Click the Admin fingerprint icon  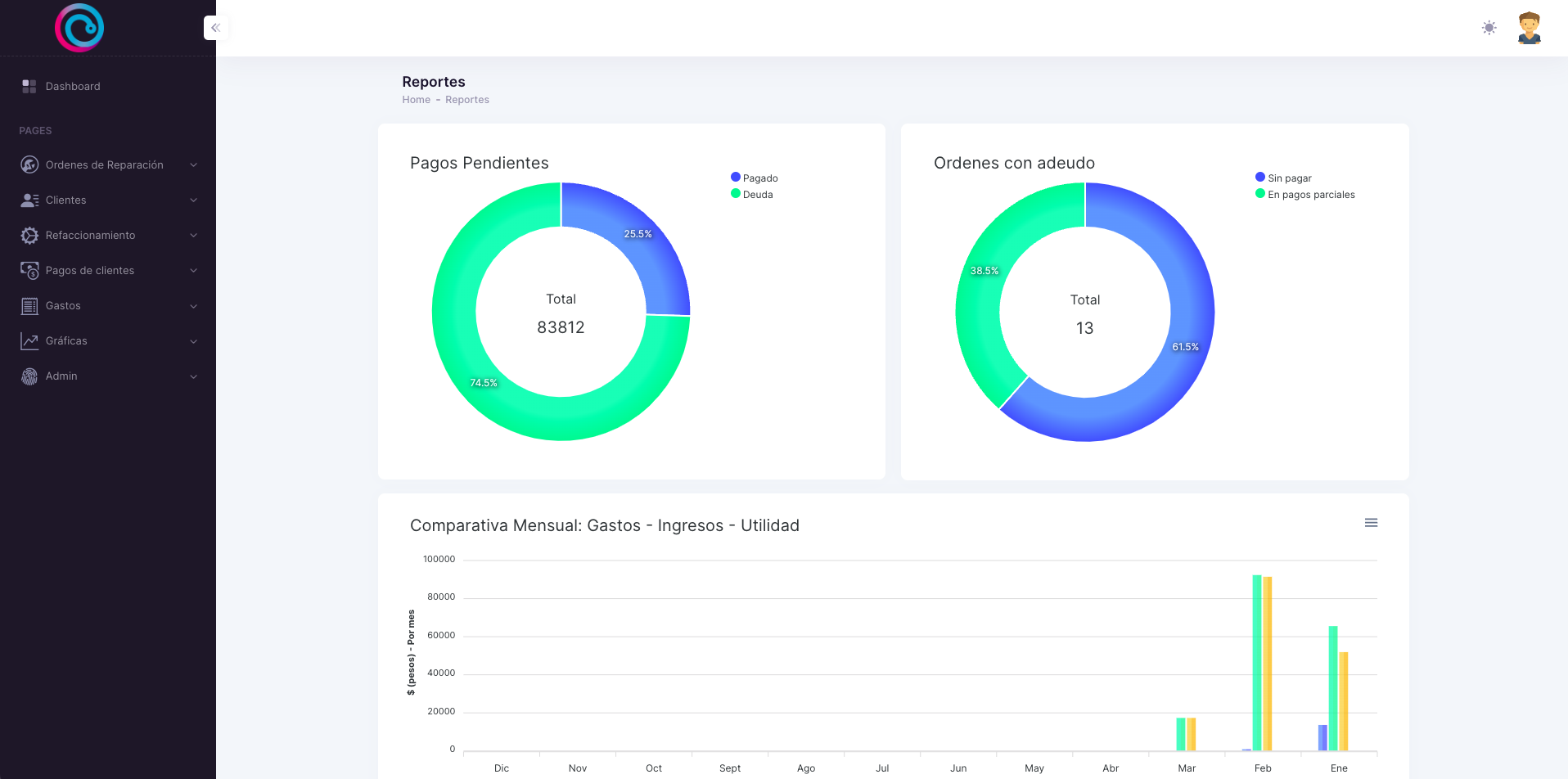click(29, 376)
